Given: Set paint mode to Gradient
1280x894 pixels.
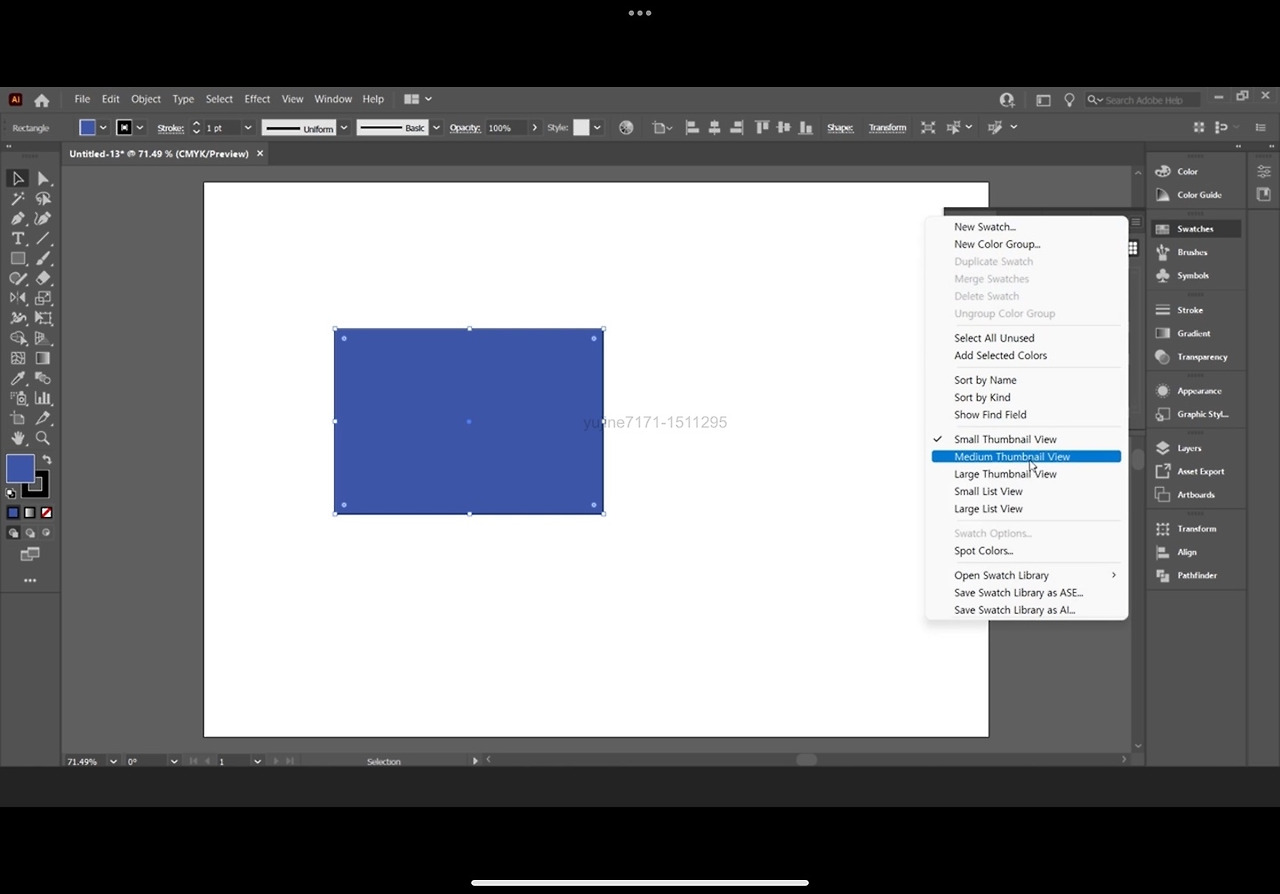Looking at the screenshot, I should (30, 513).
